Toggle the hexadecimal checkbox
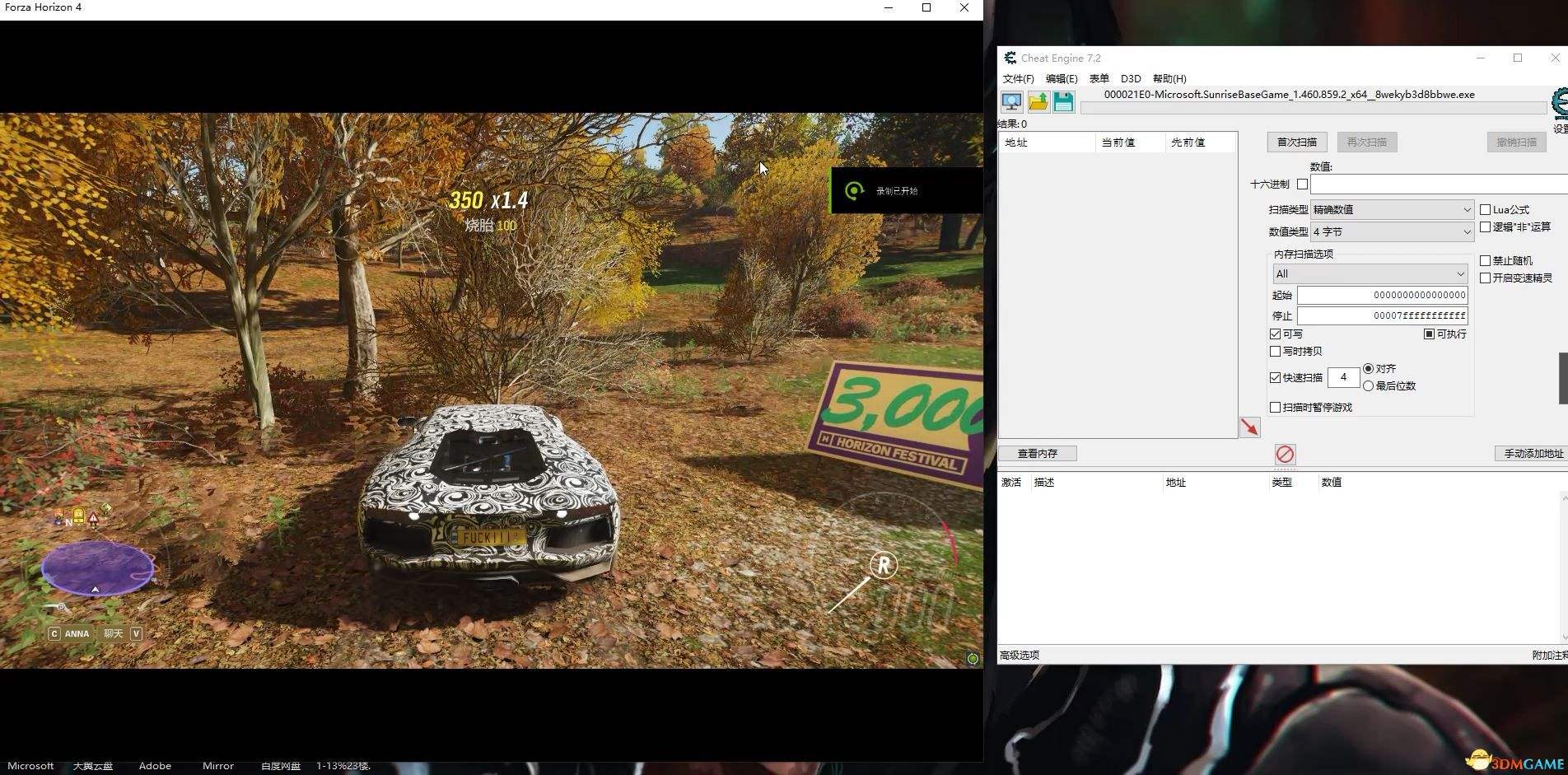1568x775 pixels. coord(1302,184)
